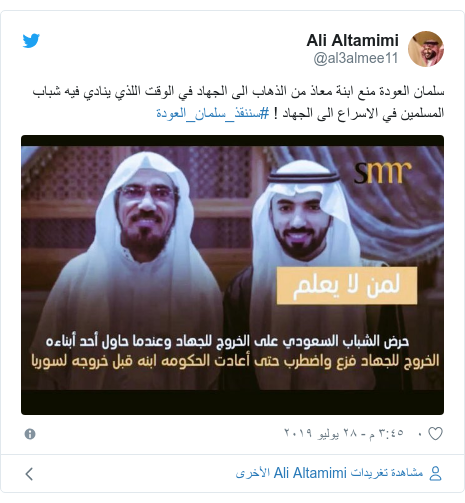Click the tweet body text
The width and height of the screenshot is (465, 503).
click(x=238, y=102)
